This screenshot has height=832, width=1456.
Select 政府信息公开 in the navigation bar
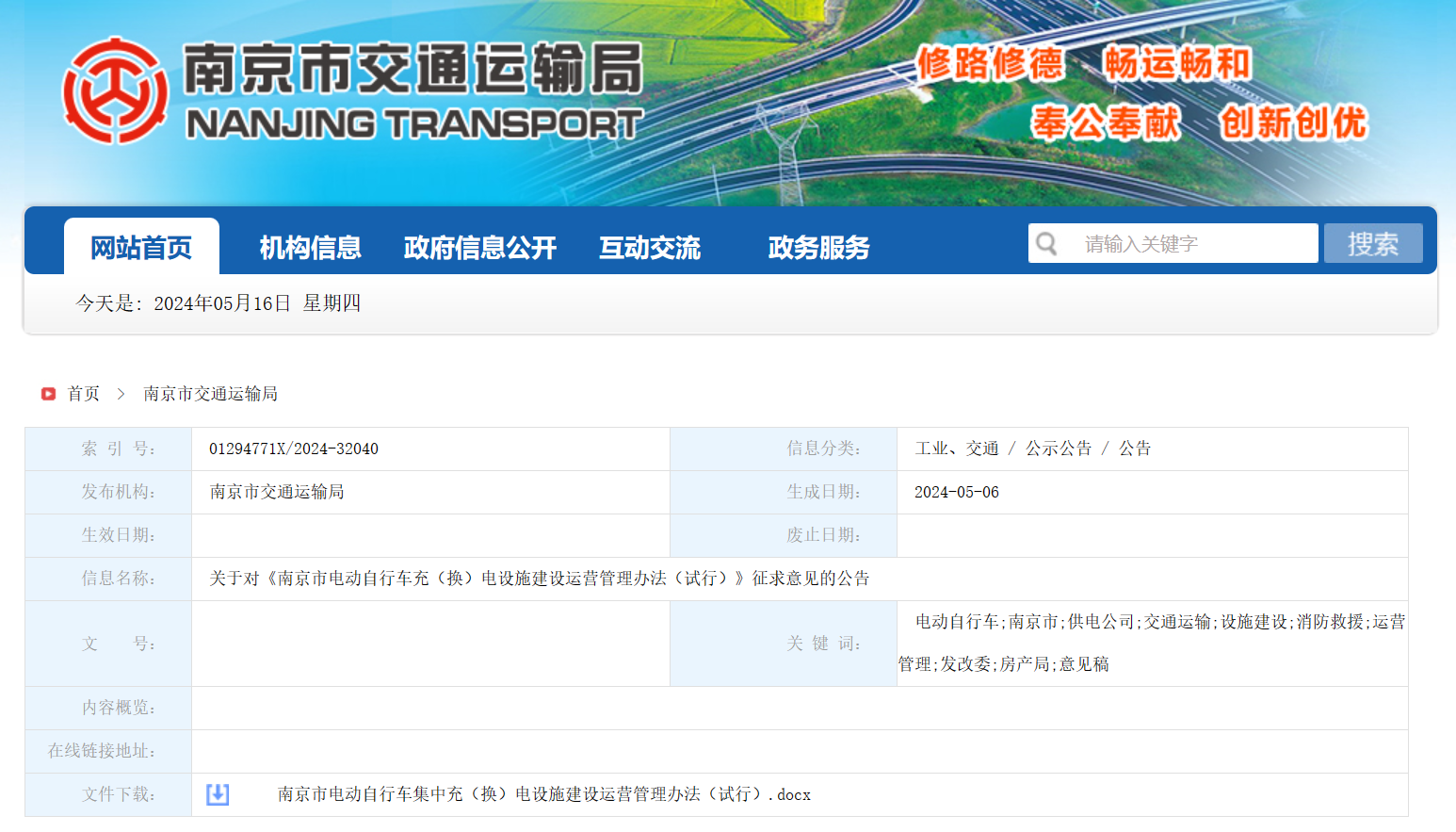click(x=479, y=248)
